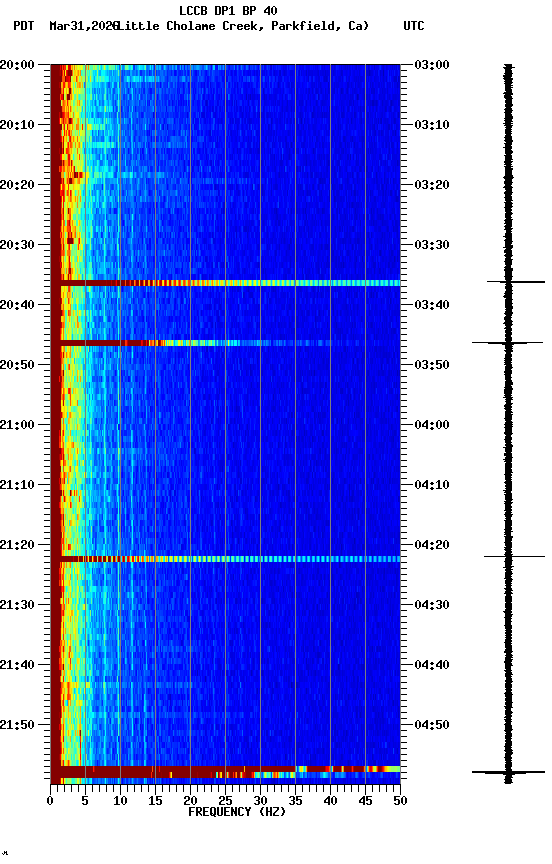Click the 'FREQUENCY (HZ)' axis title

237,812
